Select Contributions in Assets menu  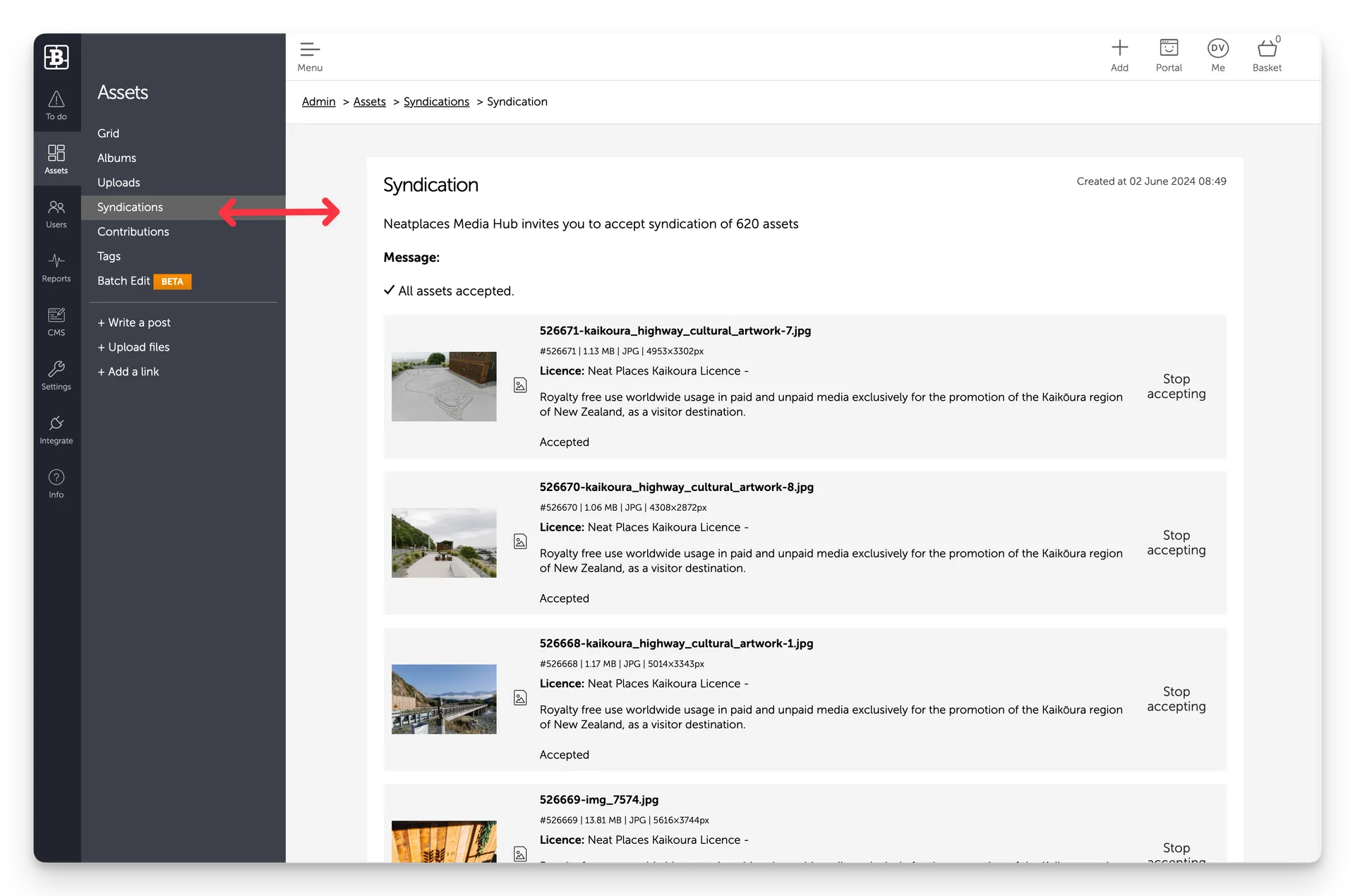(133, 231)
